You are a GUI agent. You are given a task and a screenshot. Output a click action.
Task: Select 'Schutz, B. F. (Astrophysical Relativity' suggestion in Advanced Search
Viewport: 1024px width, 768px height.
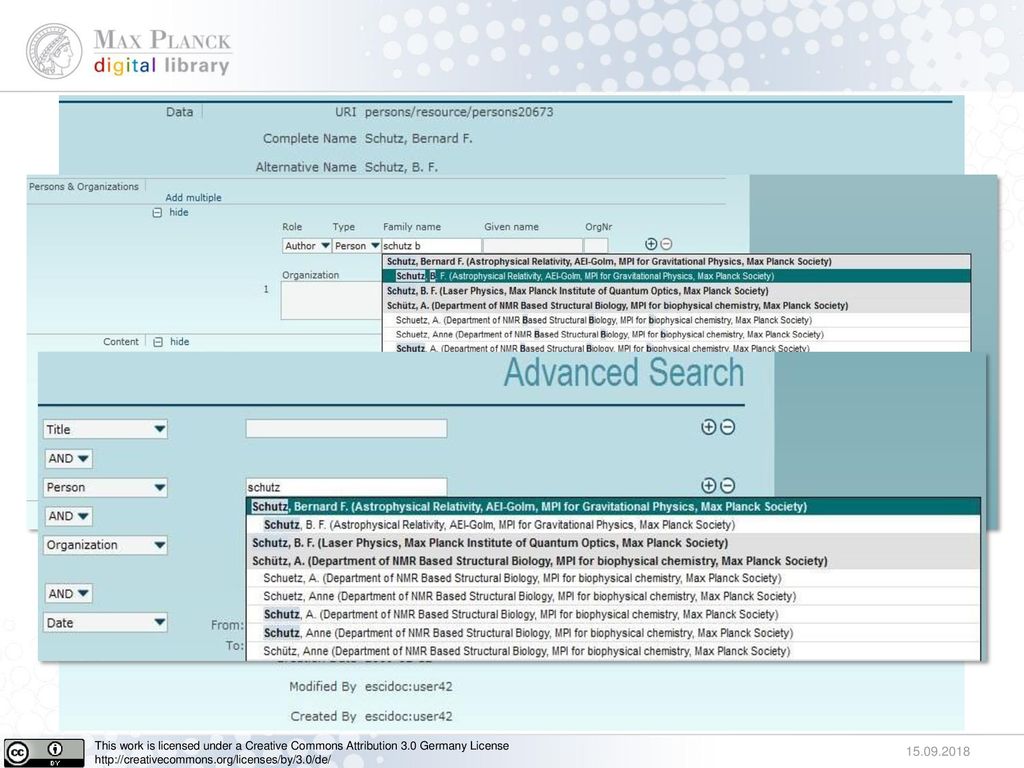point(613,524)
